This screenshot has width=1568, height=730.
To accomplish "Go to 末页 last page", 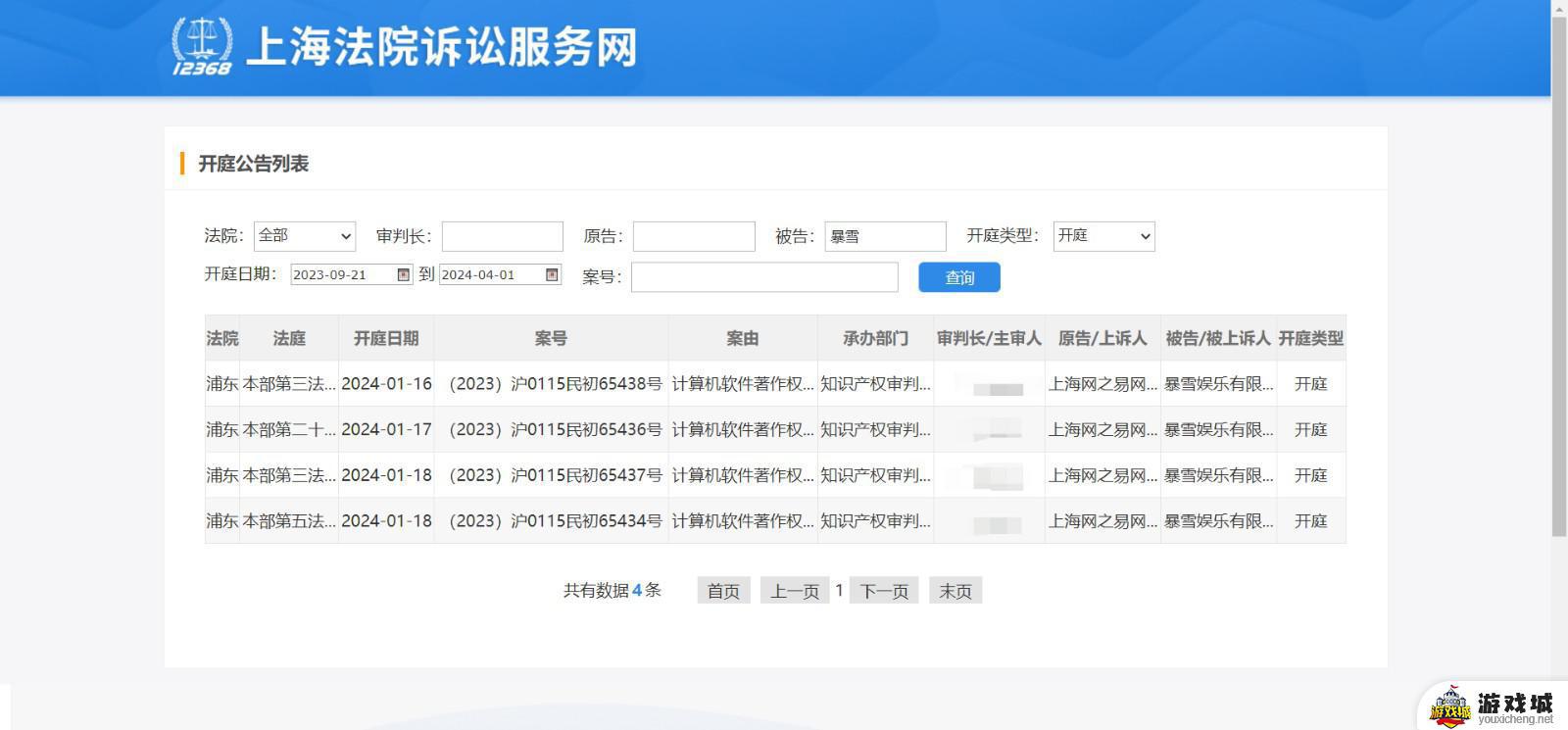I will coord(955,591).
